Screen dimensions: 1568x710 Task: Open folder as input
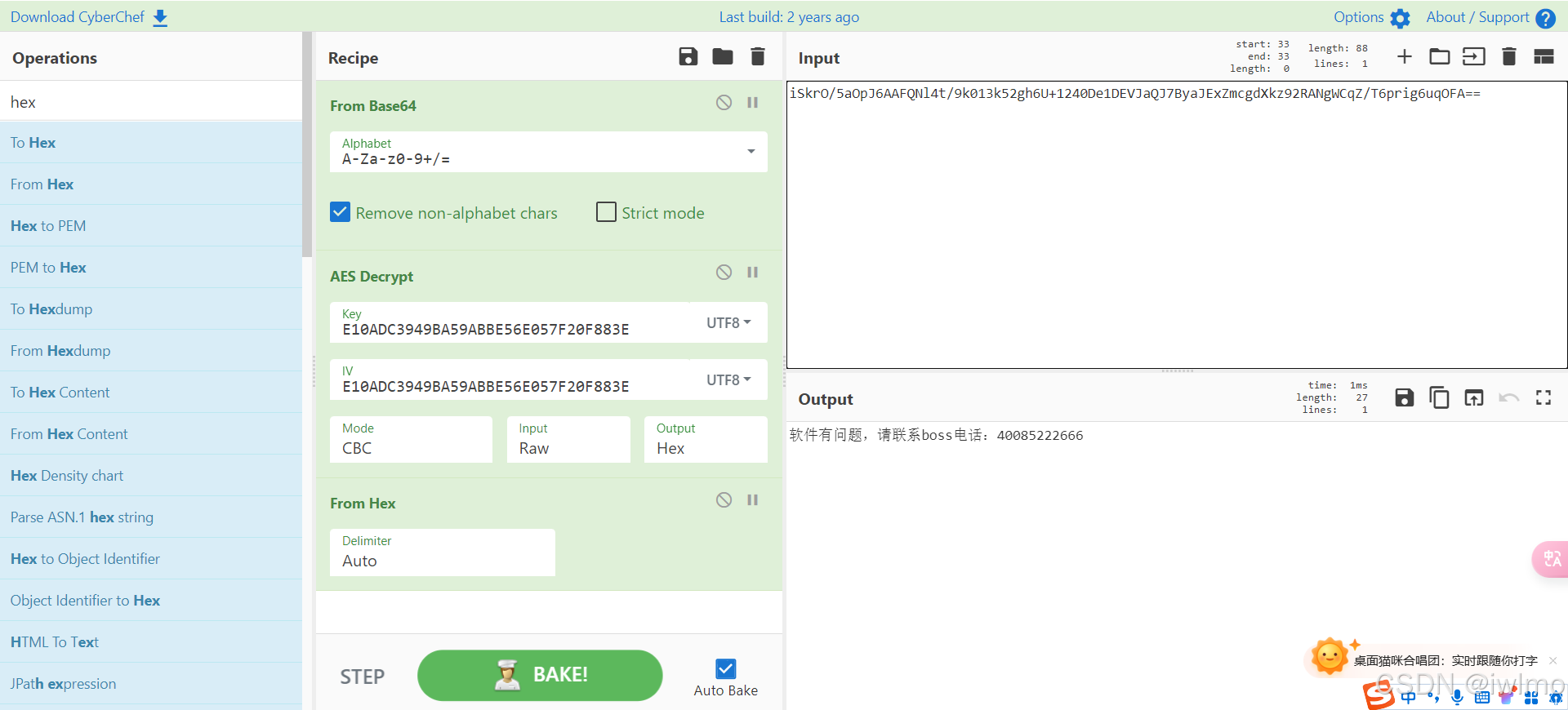coord(1439,56)
